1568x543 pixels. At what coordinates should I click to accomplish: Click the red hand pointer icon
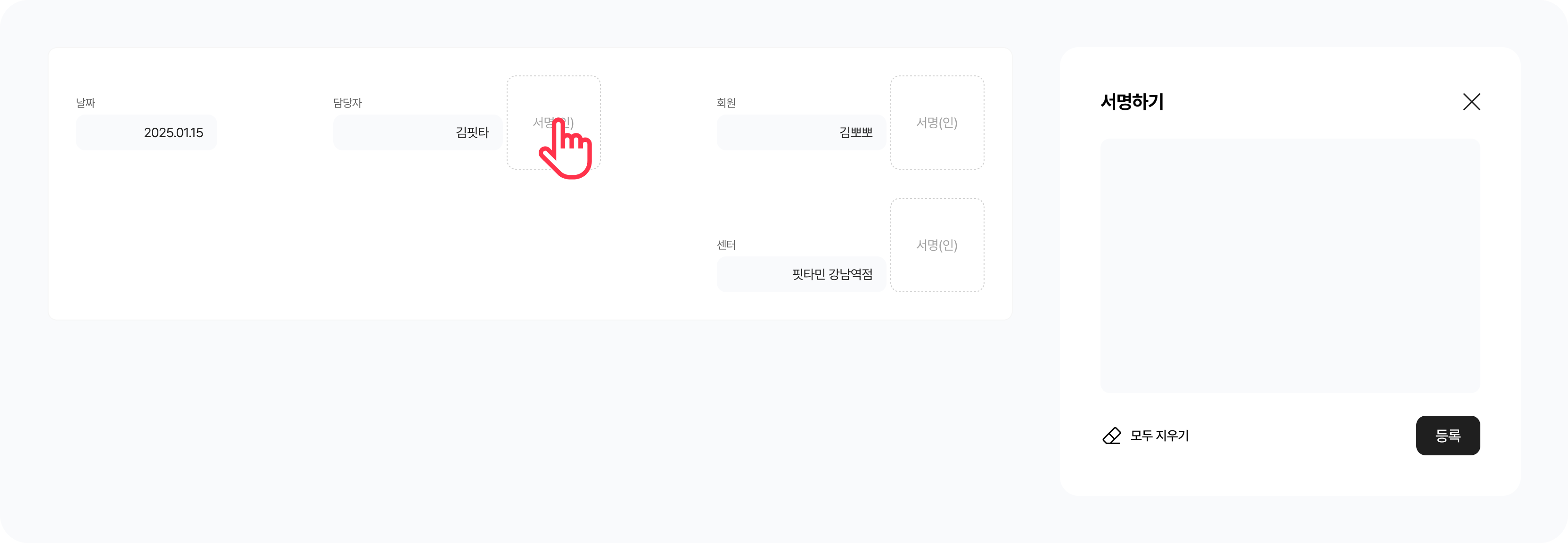(566, 149)
